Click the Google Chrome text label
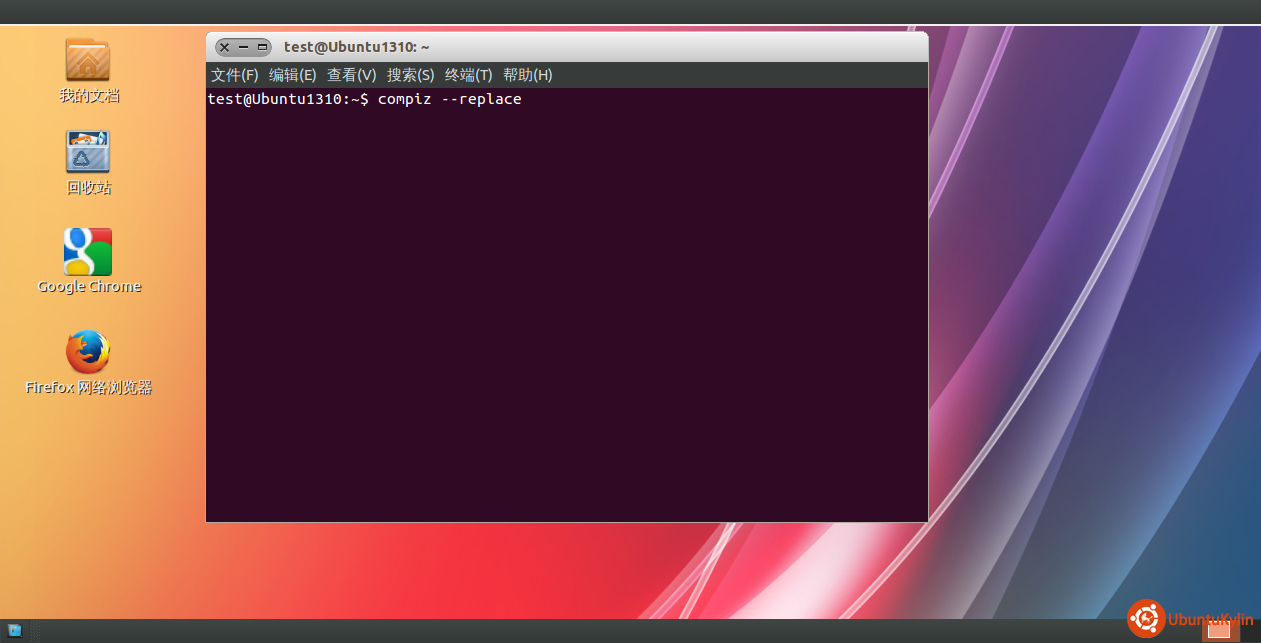This screenshot has width=1261, height=643. 89,287
